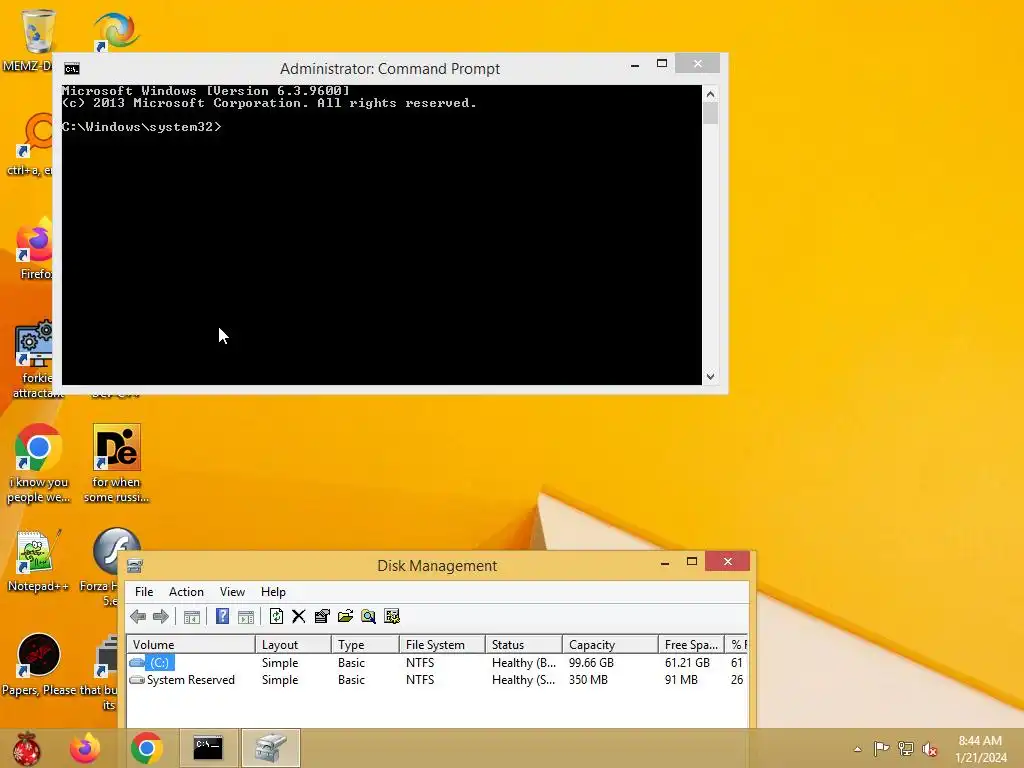Viewport: 1024px width, 768px height.
Task: Sort by the Capacity column header
Action: click(611, 645)
